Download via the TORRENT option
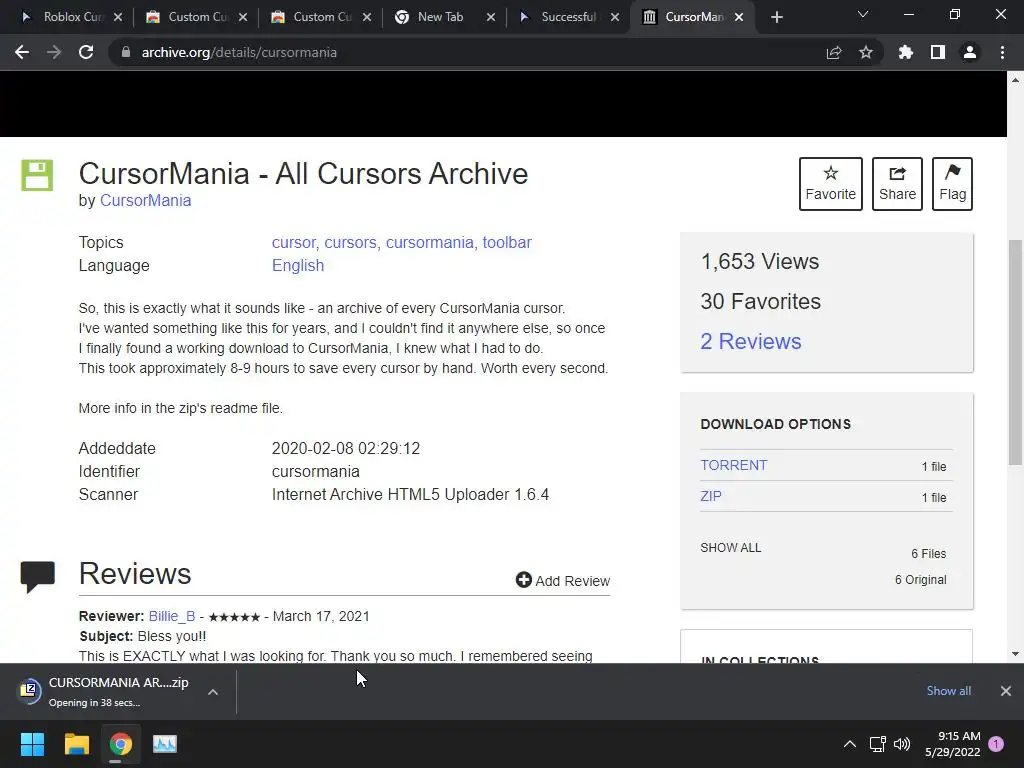Viewport: 1024px width, 768px height. click(x=733, y=465)
